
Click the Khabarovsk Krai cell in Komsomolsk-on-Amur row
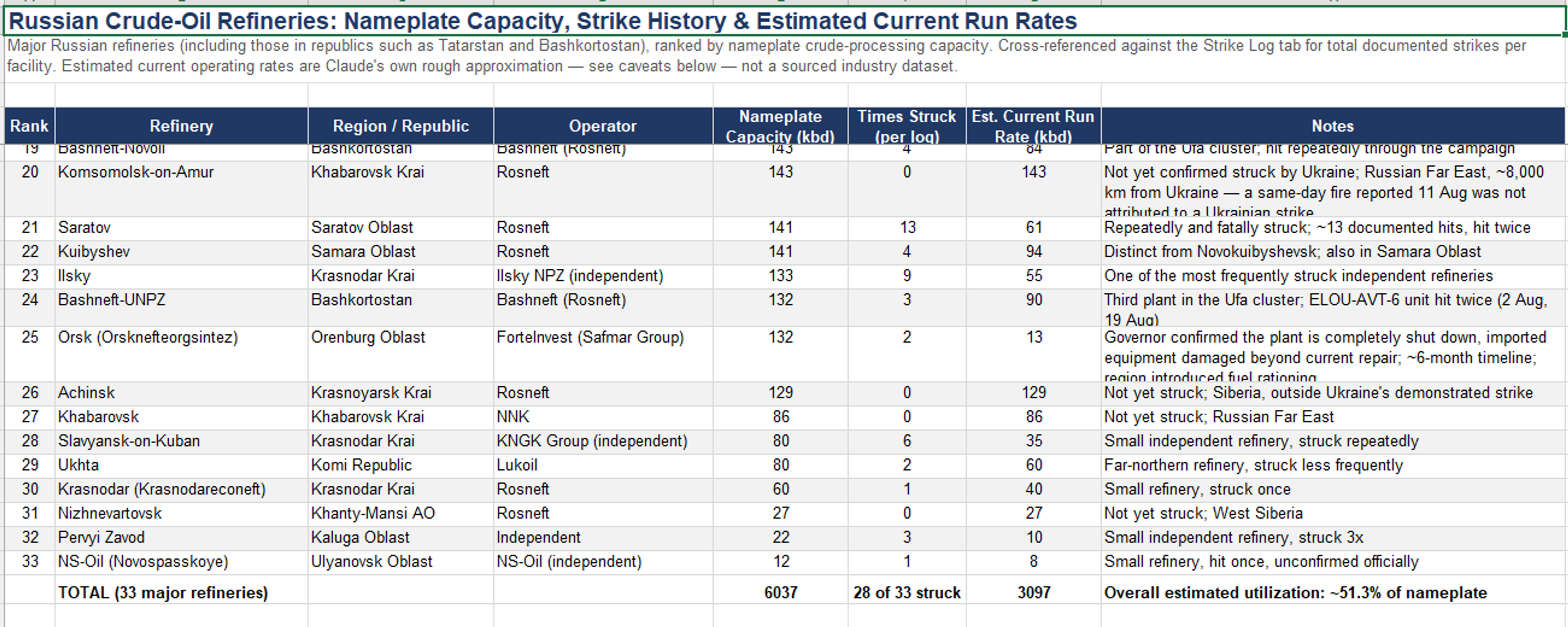(x=401, y=189)
